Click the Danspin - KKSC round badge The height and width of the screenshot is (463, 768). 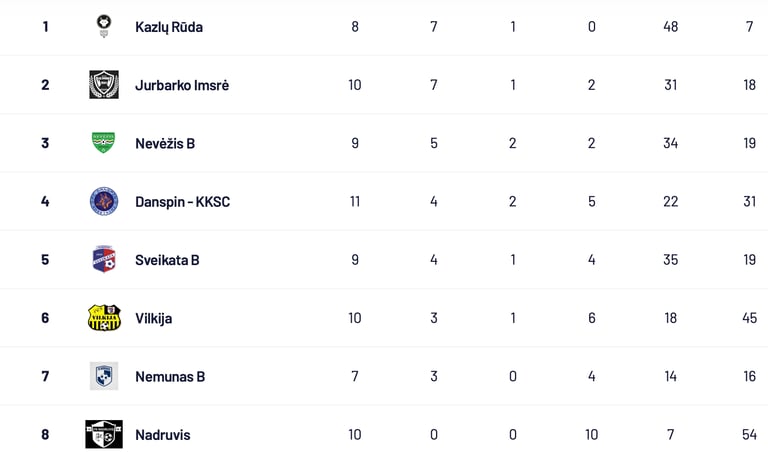coord(104,201)
